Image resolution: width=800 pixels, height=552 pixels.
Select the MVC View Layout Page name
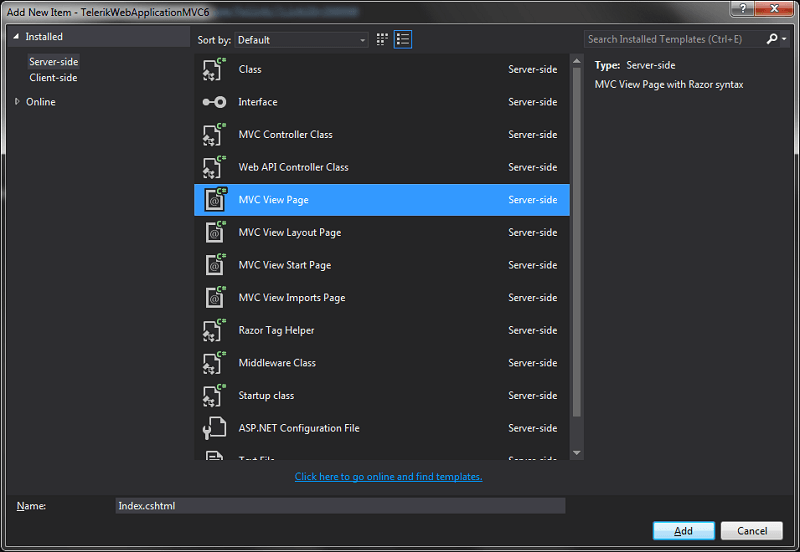[x=290, y=233]
